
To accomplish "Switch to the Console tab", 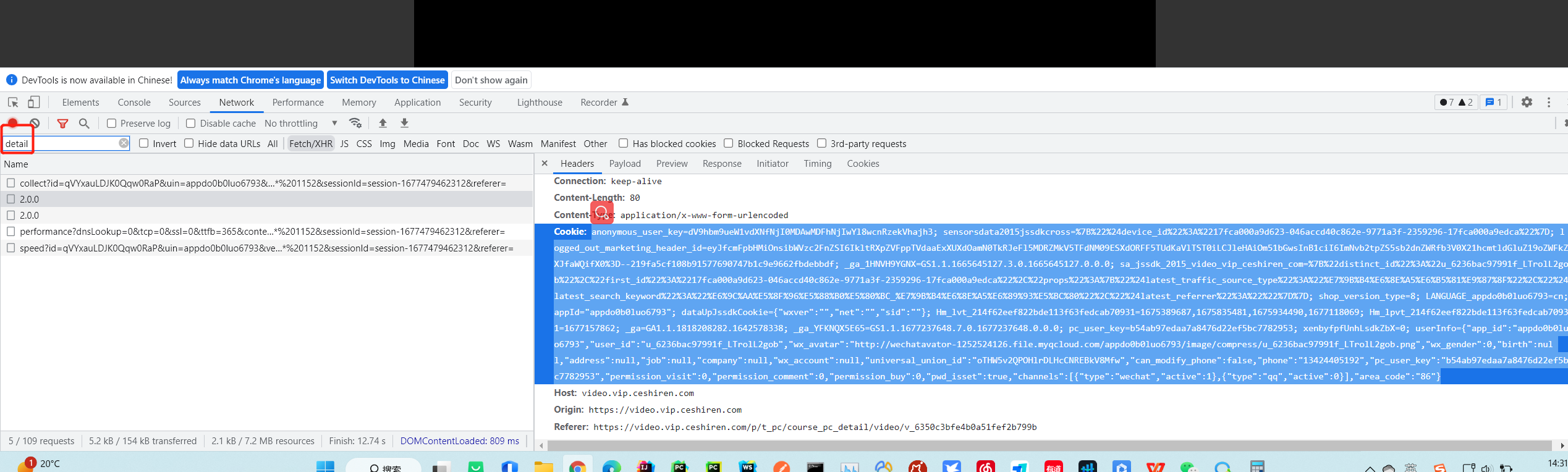I will click(134, 103).
